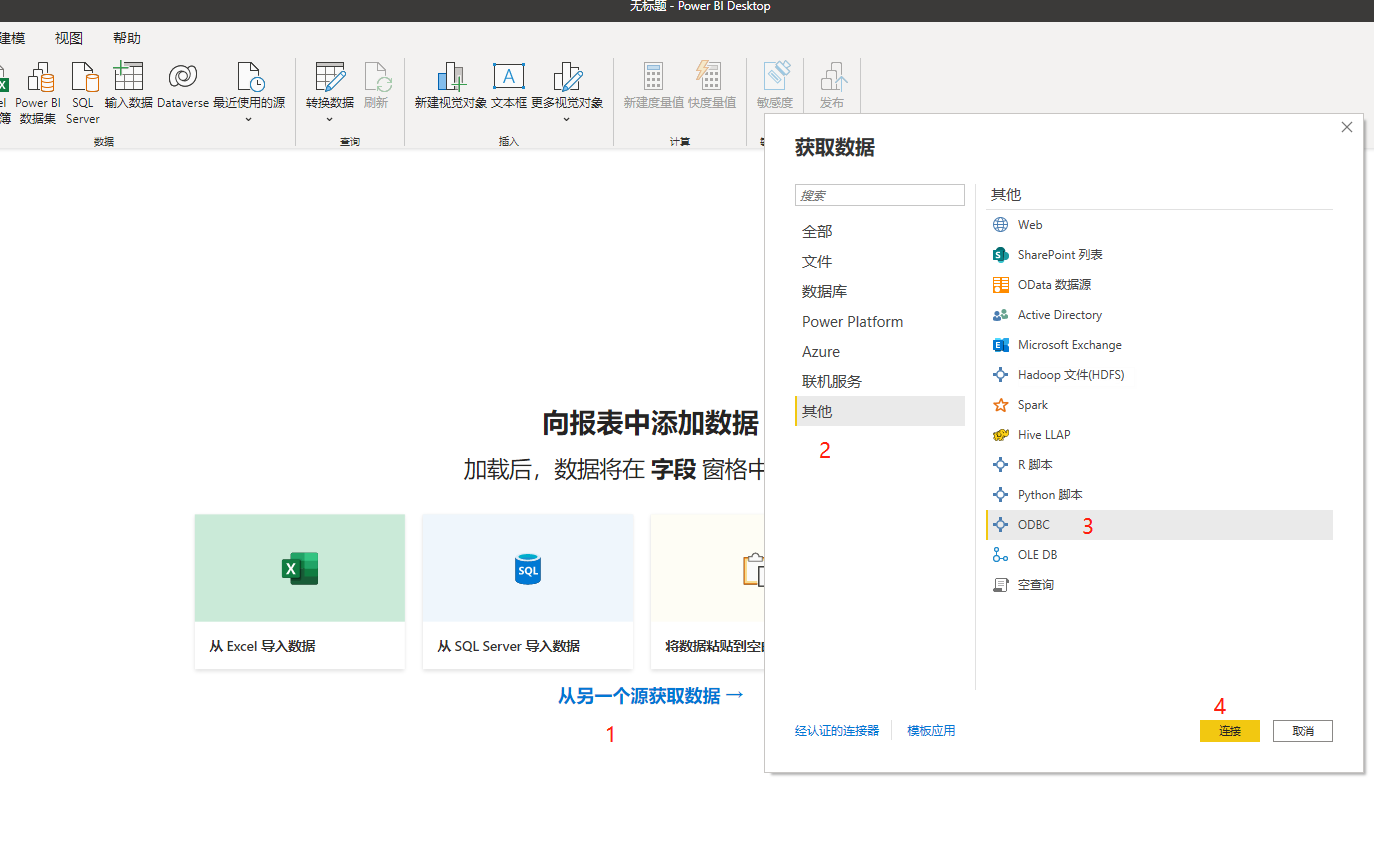This screenshot has height=860, width=1374.
Task: Click 新建视觉对象 chart icon
Action: click(x=451, y=78)
